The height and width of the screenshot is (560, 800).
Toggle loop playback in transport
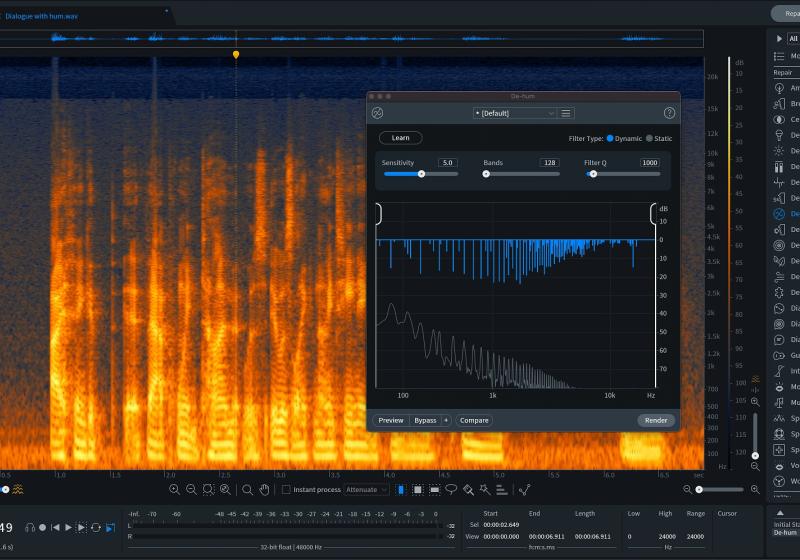pyautogui.click(x=95, y=527)
